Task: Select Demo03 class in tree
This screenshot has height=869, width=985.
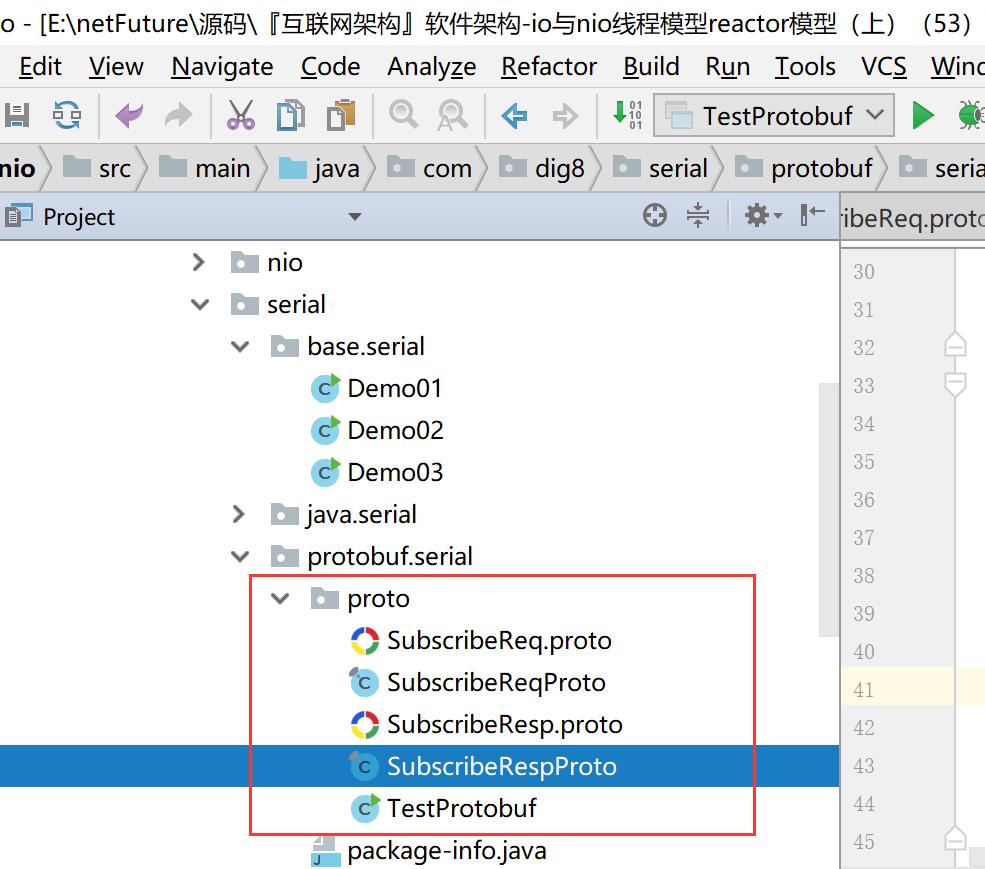Action: pos(378,473)
